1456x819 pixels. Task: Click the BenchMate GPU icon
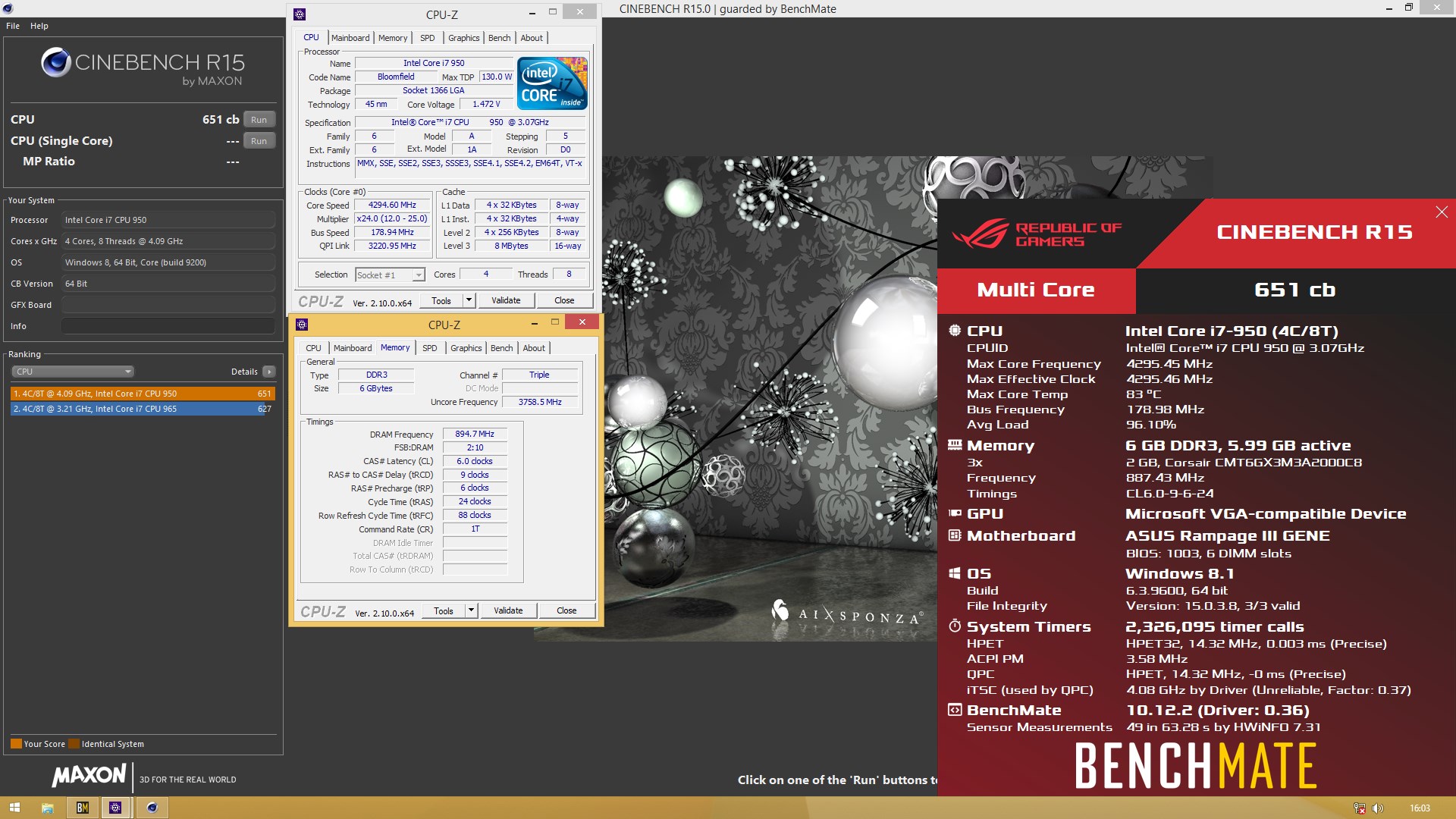click(x=955, y=513)
